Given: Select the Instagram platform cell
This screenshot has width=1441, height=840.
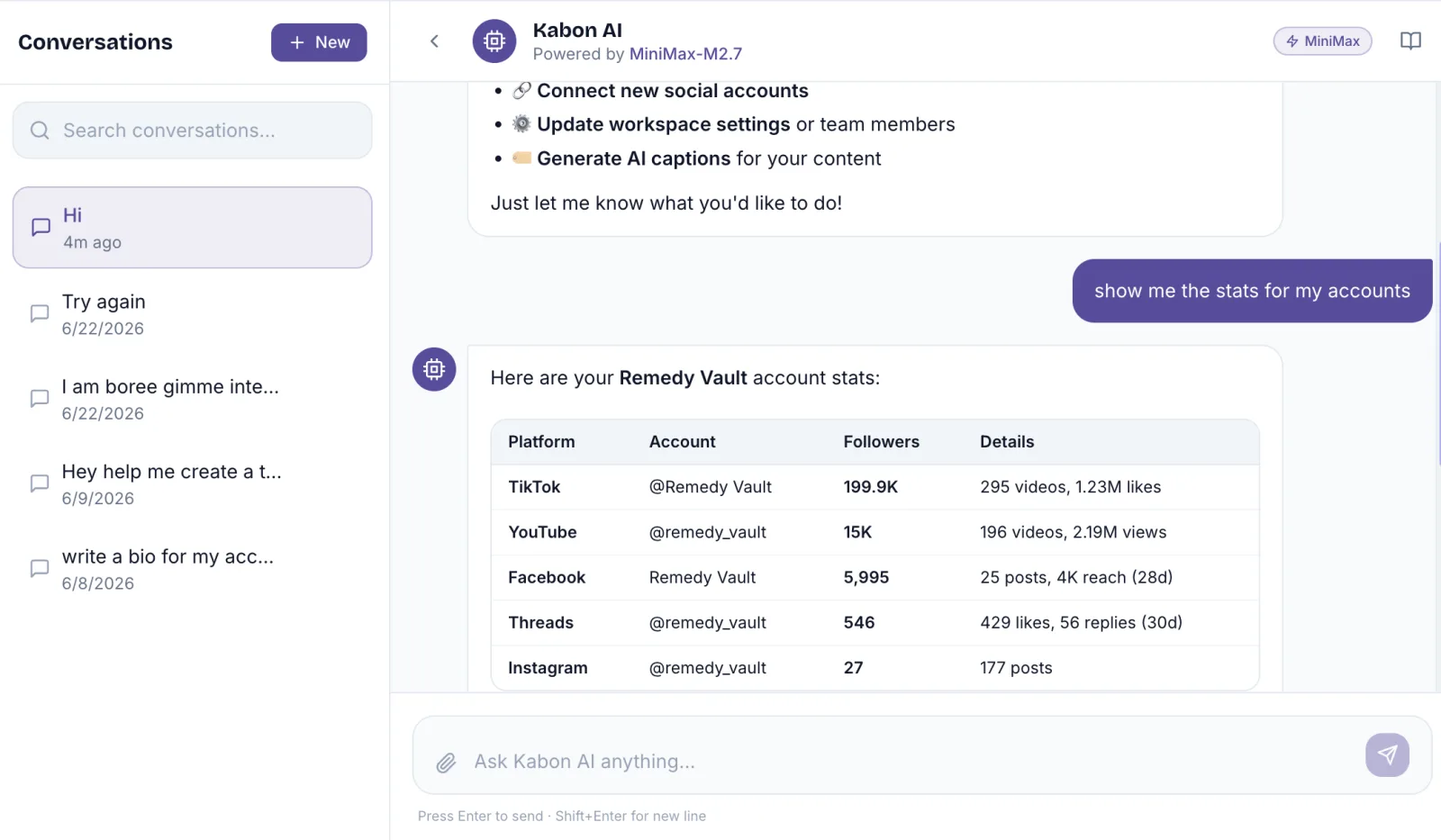Looking at the screenshot, I should pos(548,668).
